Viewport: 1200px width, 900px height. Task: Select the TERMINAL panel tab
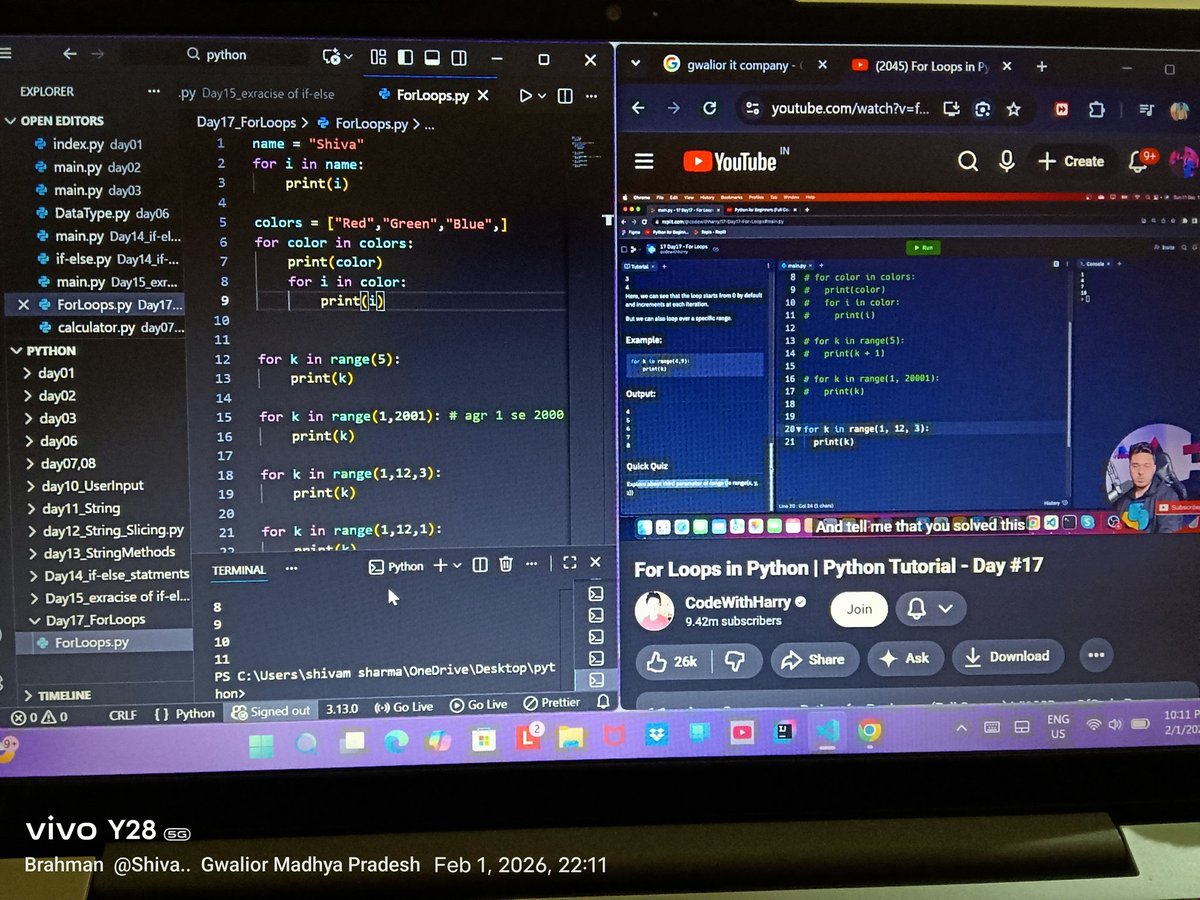(x=239, y=570)
